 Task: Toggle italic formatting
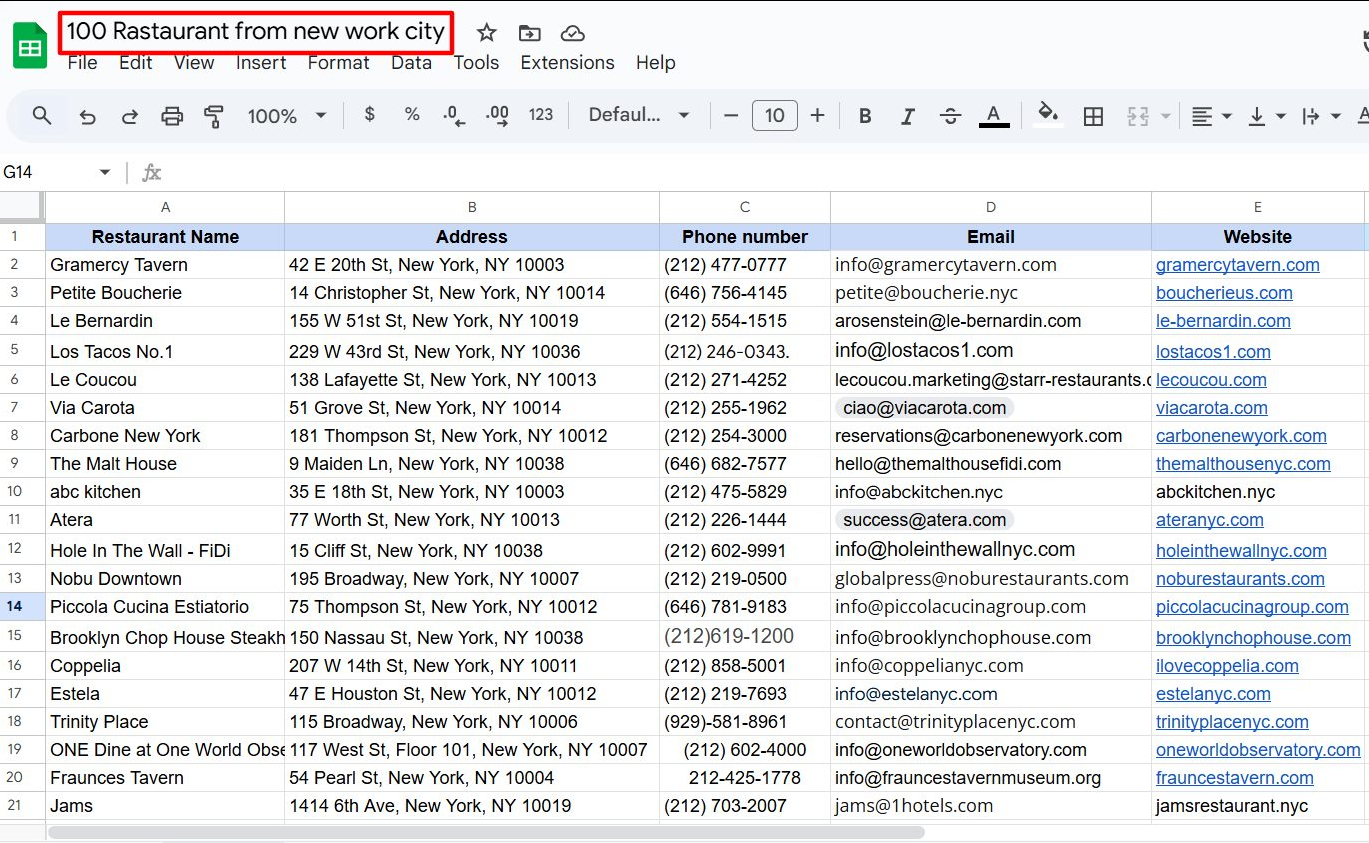coord(907,115)
